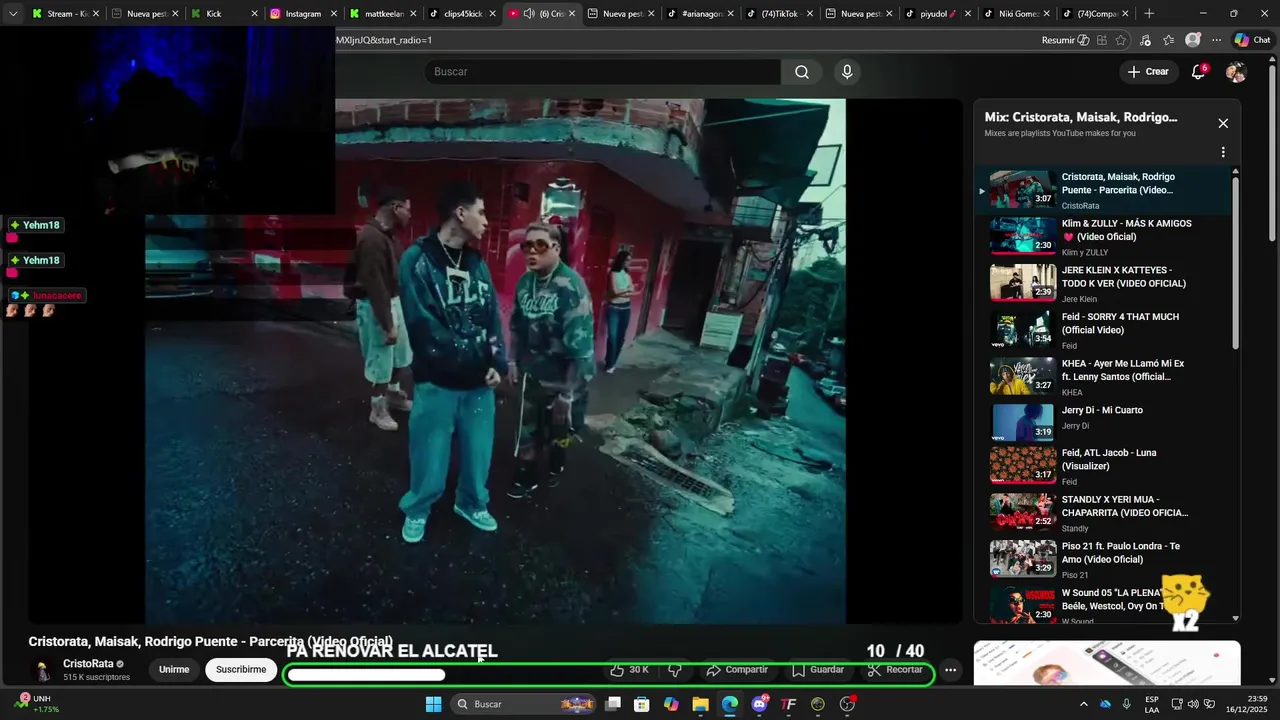This screenshot has width=1280, height=720.
Task: Switch to piyudol tab
Action: (938, 14)
